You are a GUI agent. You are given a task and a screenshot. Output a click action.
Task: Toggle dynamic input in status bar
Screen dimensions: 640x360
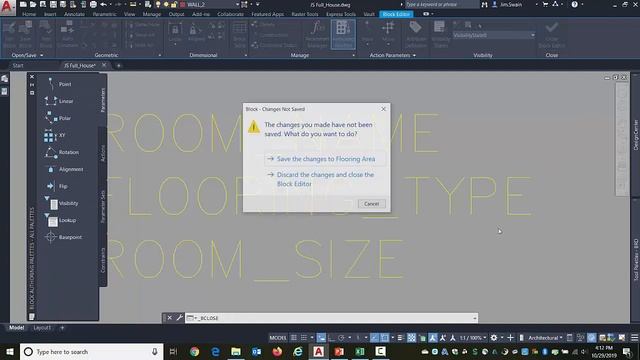click(321, 338)
